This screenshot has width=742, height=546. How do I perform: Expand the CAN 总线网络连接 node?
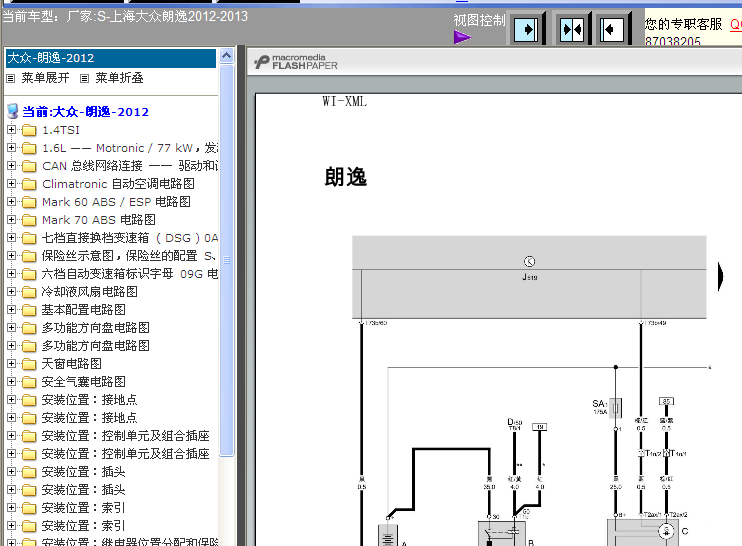11,166
